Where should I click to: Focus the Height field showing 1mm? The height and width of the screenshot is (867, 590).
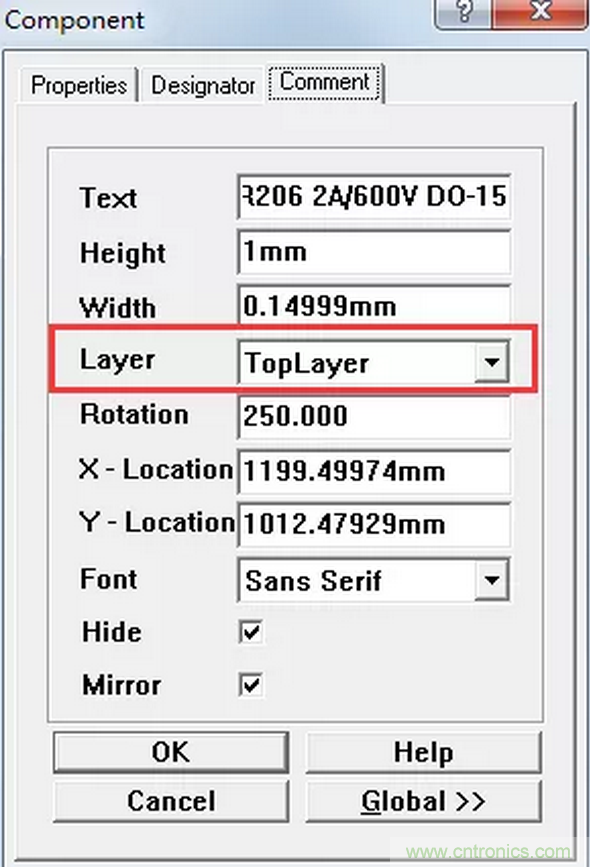click(374, 252)
